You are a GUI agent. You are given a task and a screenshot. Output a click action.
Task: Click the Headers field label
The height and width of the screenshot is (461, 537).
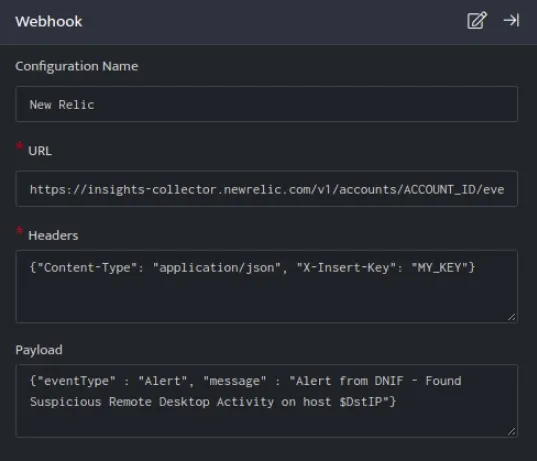53,235
